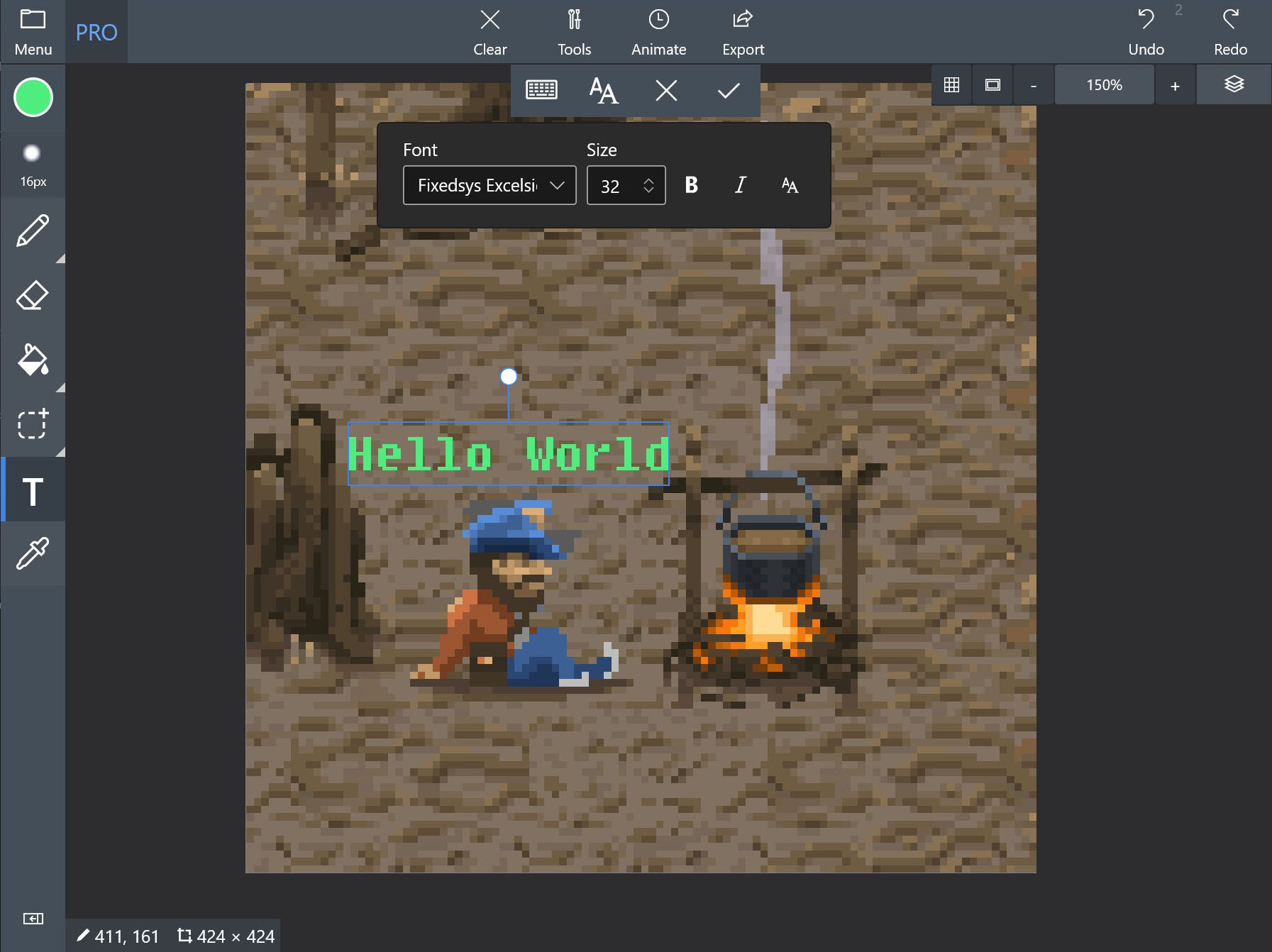Show the on-screen keyboard icon
Screen dimensions: 1272x952
coord(541,90)
